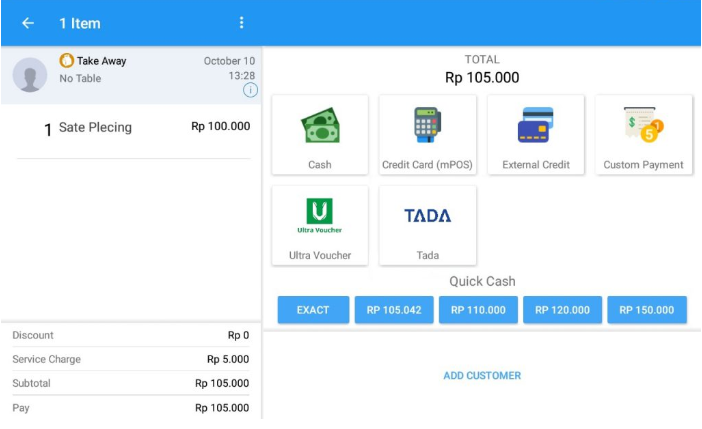Click the Subtotal row
The width and height of the screenshot is (702, 429).
(131, 383)
